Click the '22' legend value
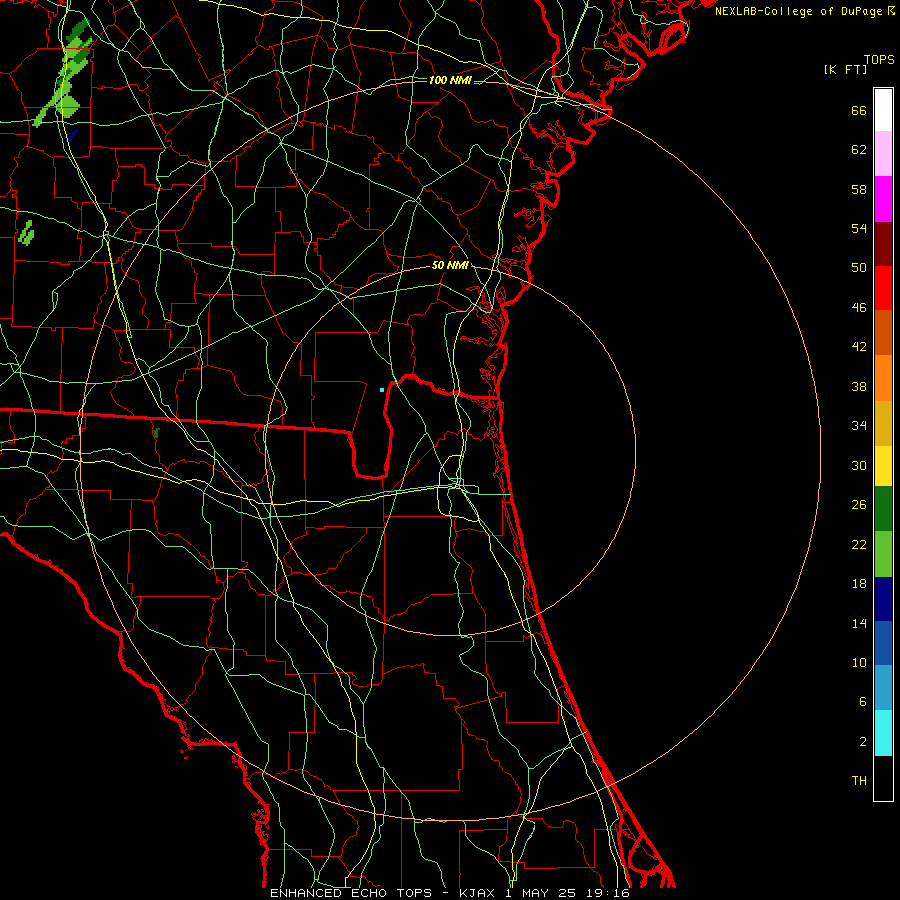This screenshot has height=900, width=900. (859, 544)
